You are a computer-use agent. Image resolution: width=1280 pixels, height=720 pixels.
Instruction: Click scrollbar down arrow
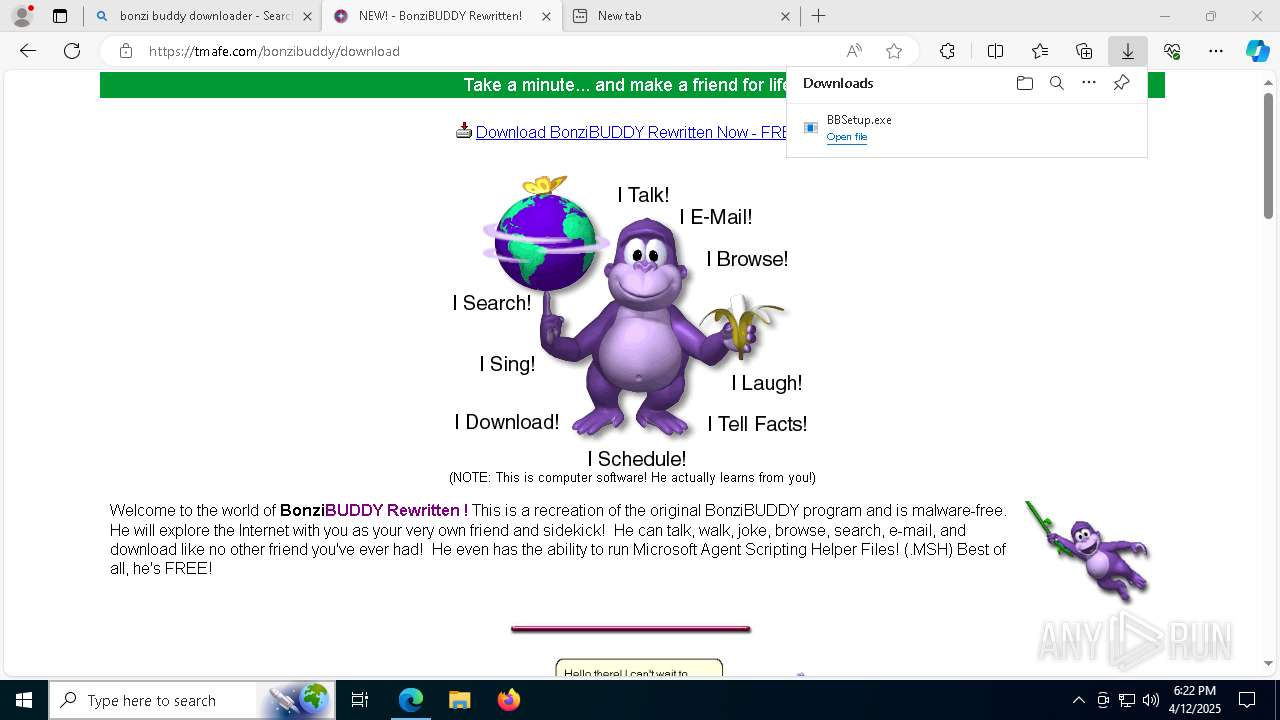point(1268,663)
